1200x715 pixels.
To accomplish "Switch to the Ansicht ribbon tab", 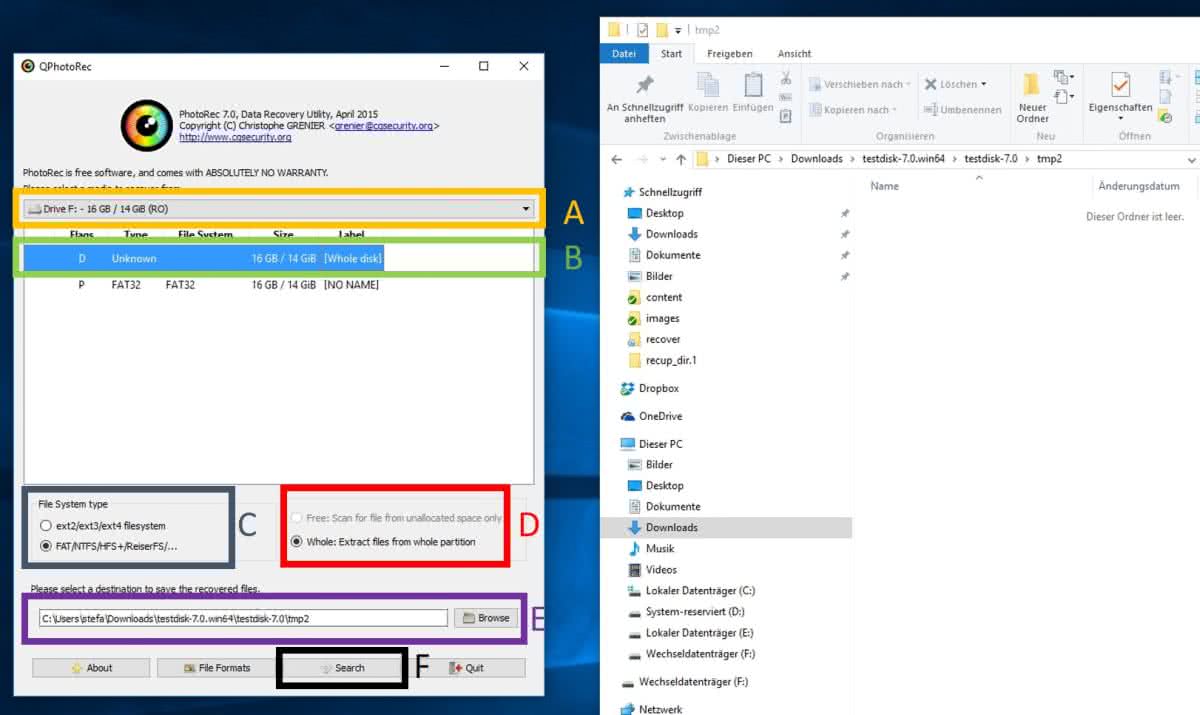I will (x=795, y=54).
